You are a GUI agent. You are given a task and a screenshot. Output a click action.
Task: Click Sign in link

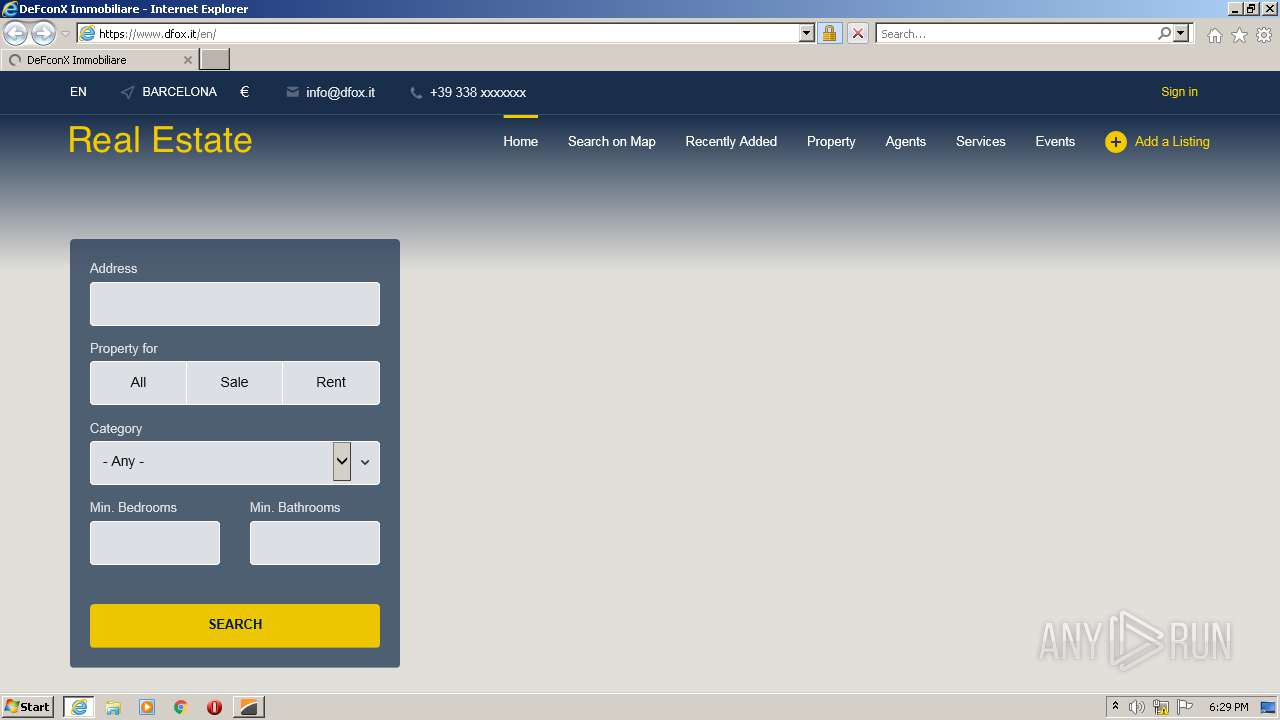click(x=1179, y=92)
